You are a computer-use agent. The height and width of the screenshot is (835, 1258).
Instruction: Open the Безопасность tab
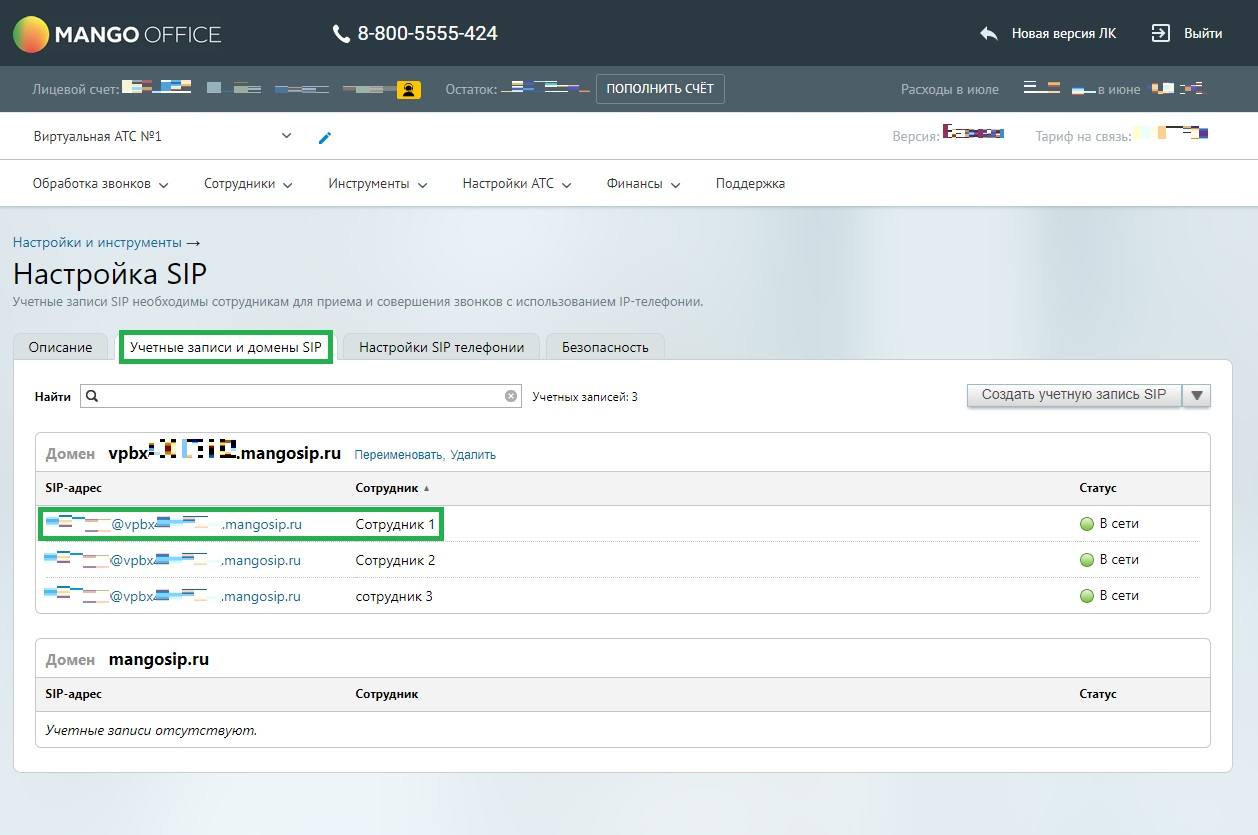[x=605, y=347]
